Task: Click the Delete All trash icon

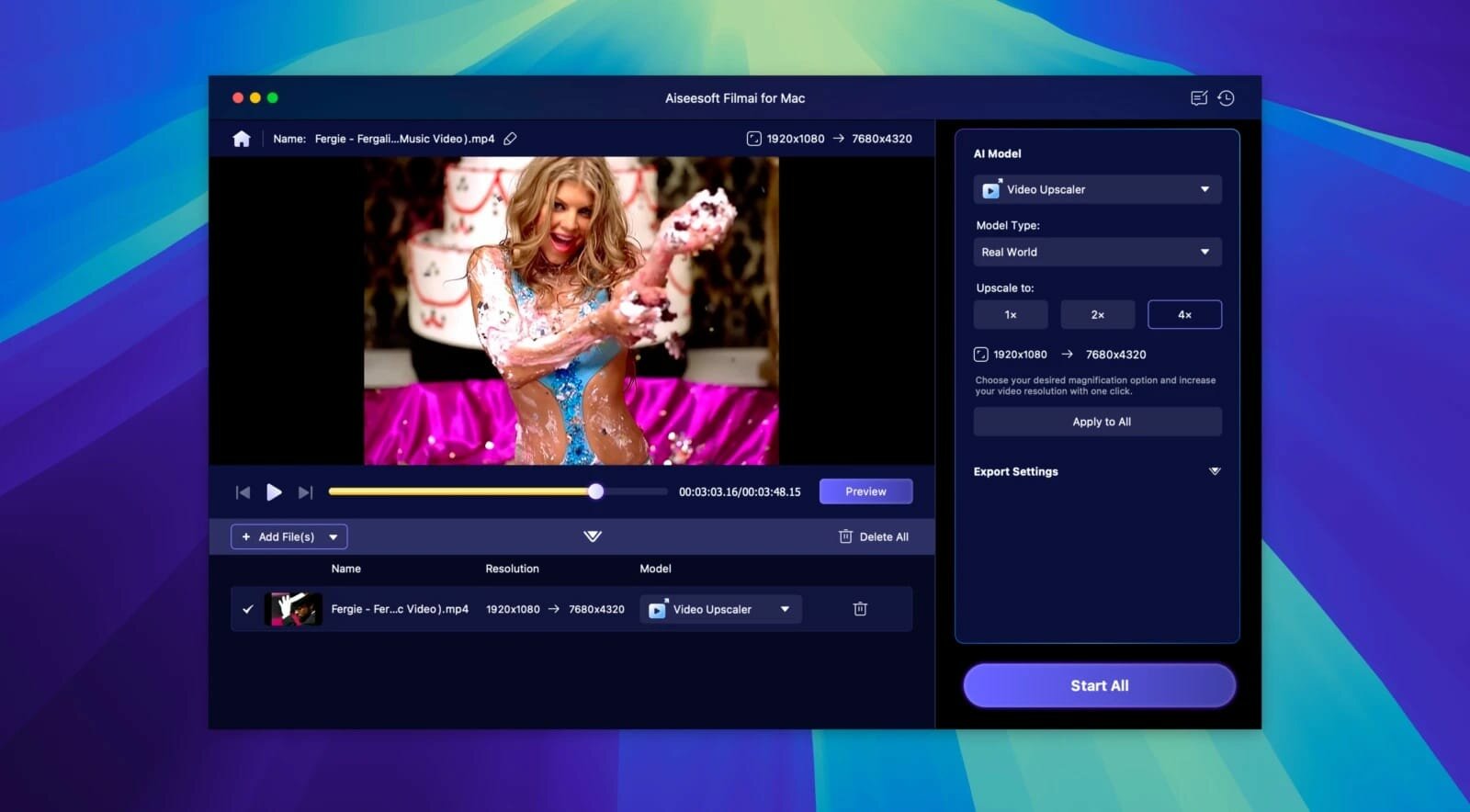Action: click(845, 536)
